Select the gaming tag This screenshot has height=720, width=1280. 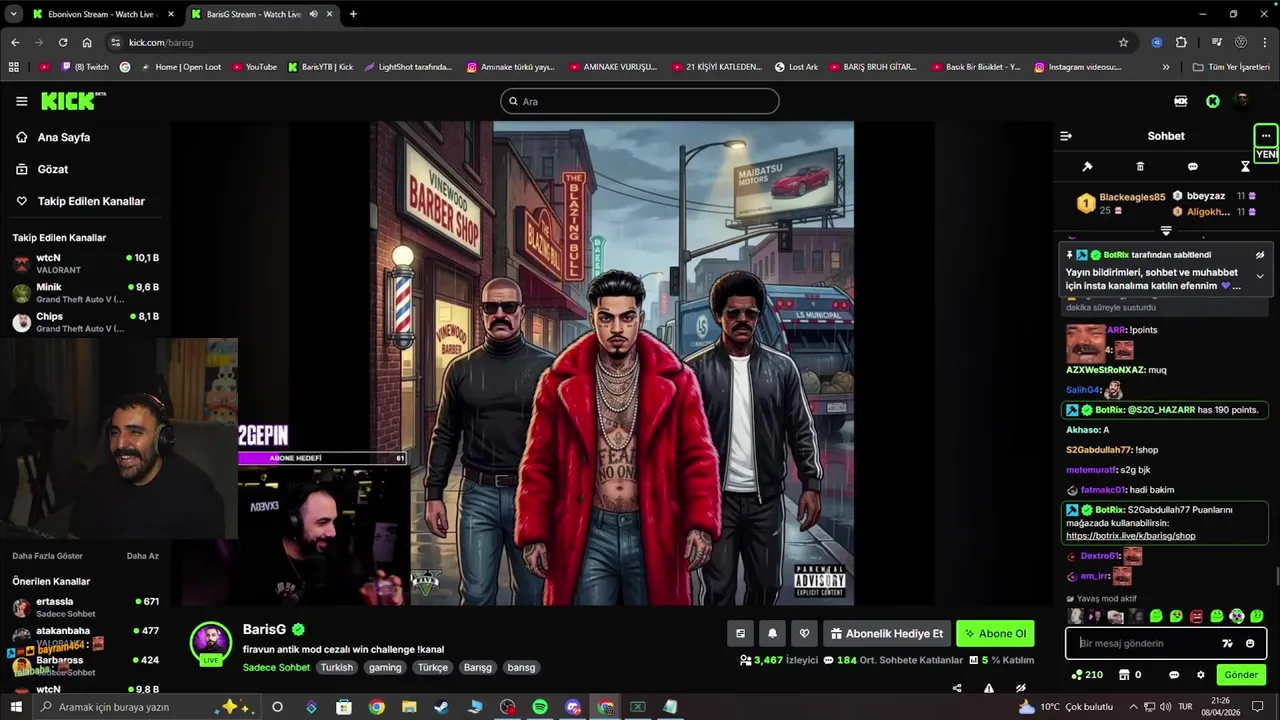tap(385, 667)
